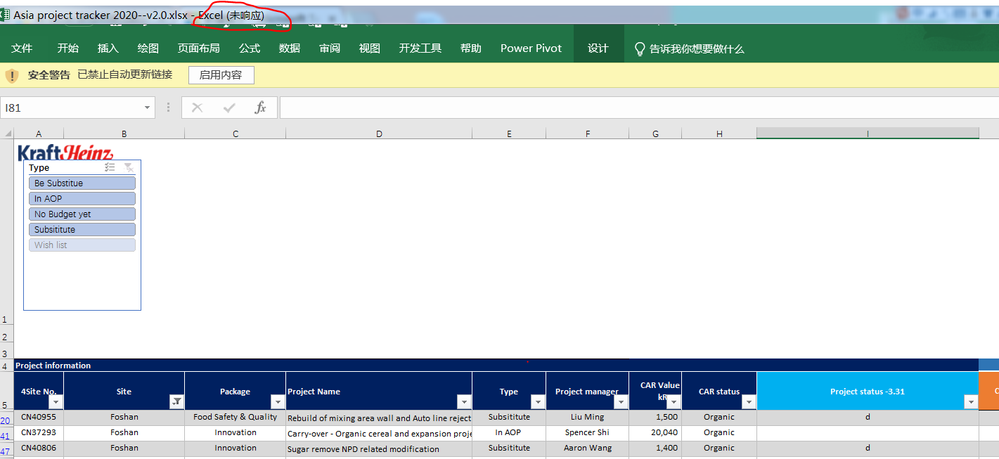Toggle multi-select mode in Type slicer
The width and height of the screenshot is (999, 459).
click(x=110, y=167)
